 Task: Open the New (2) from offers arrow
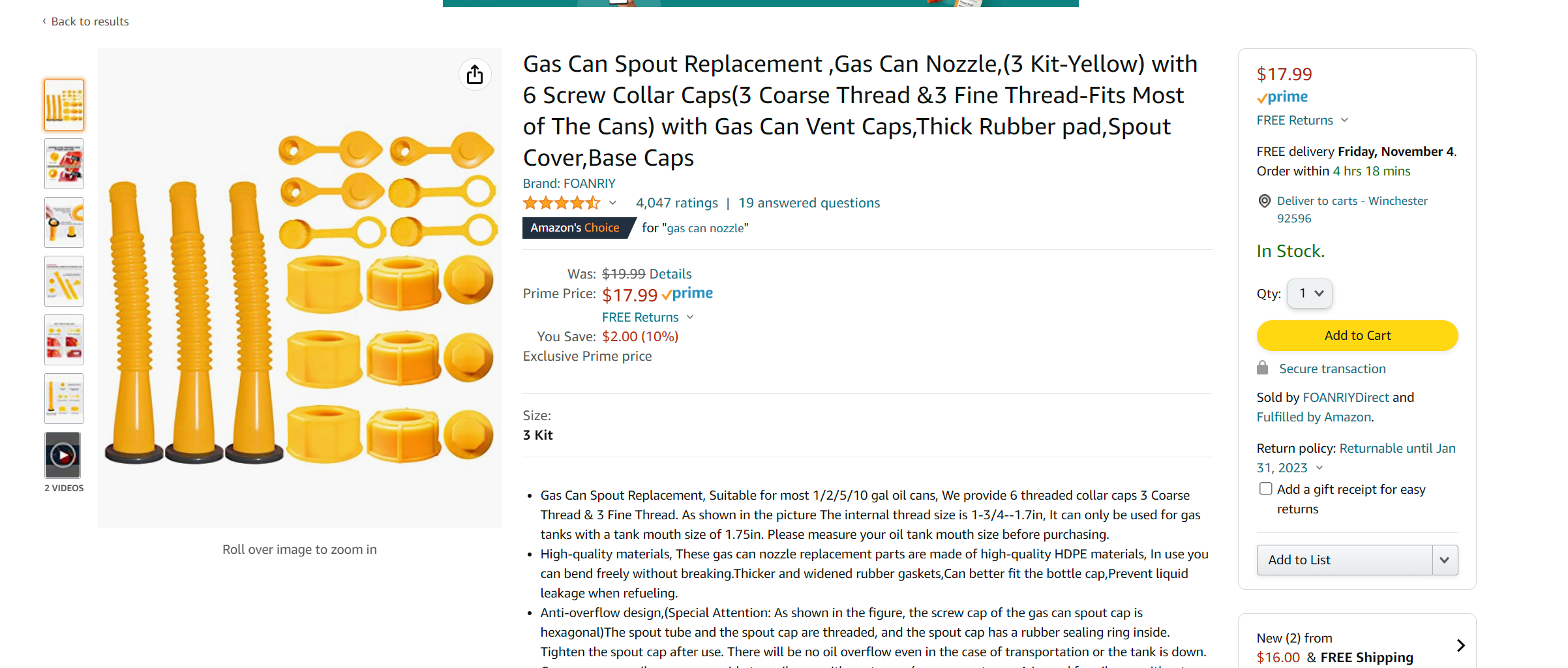tap(1460, 645)
